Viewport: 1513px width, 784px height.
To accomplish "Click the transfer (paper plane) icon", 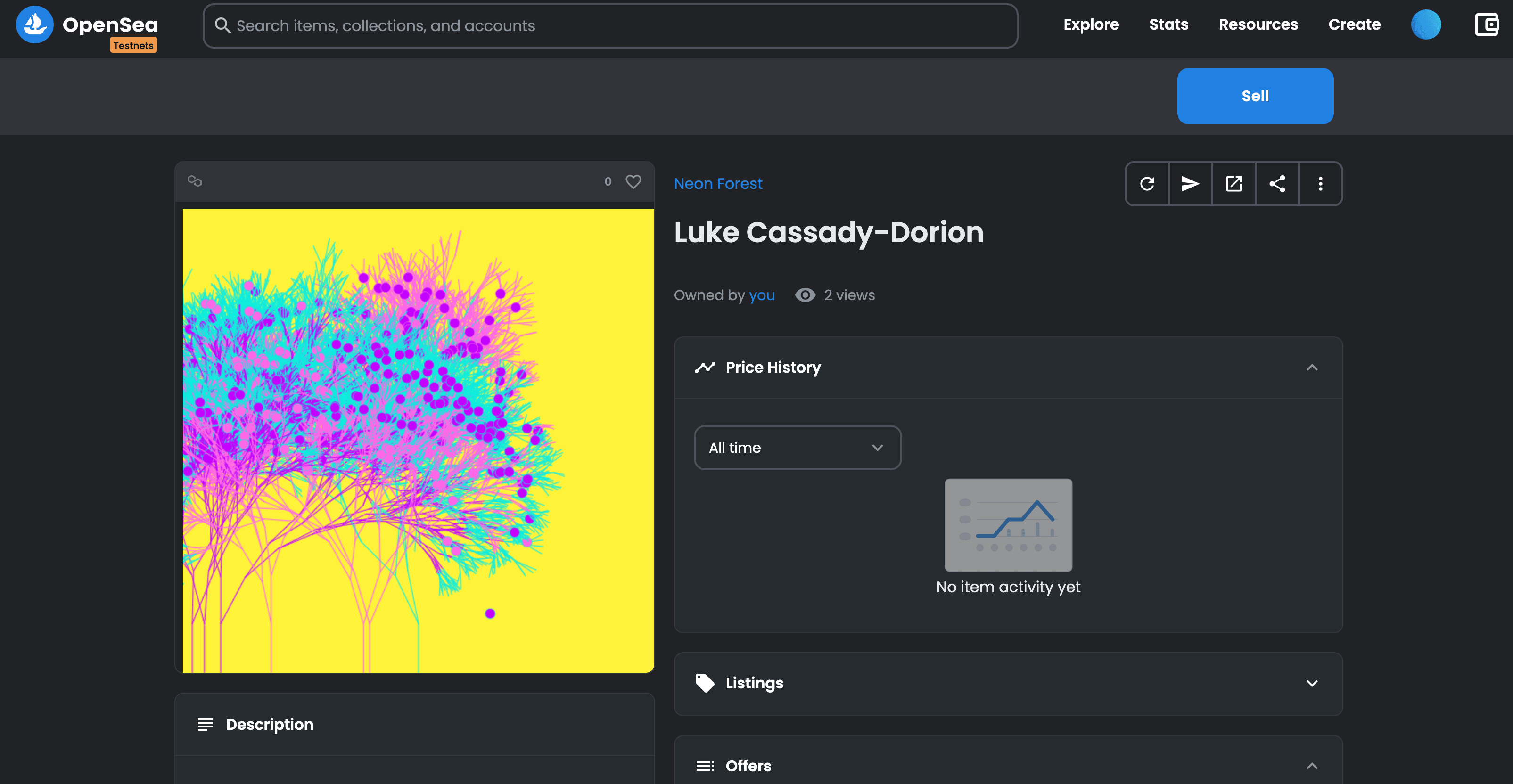I will (1190, 184).
